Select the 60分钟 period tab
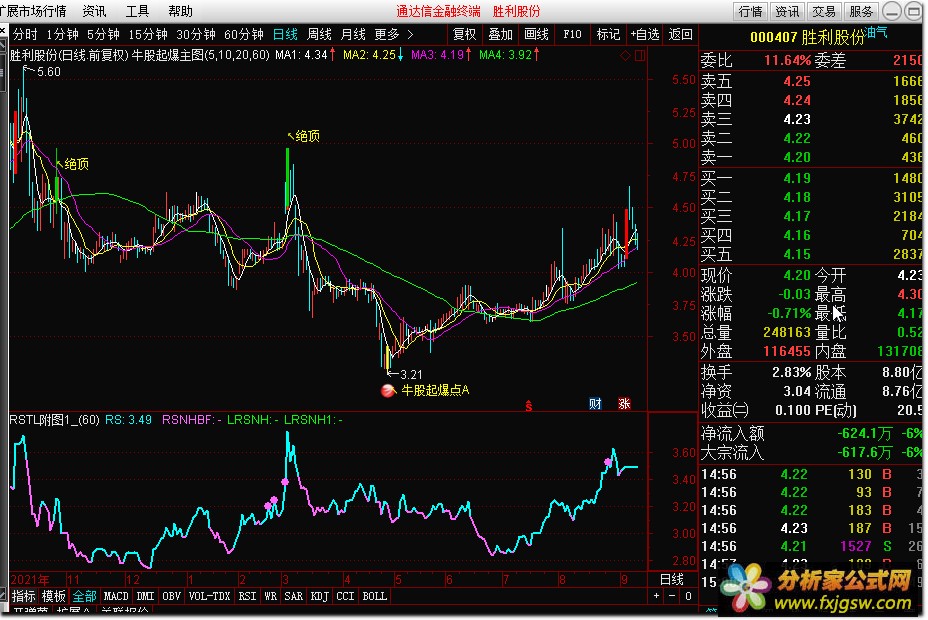This screenshot has height=620, width=928. [x=244, y=34]
